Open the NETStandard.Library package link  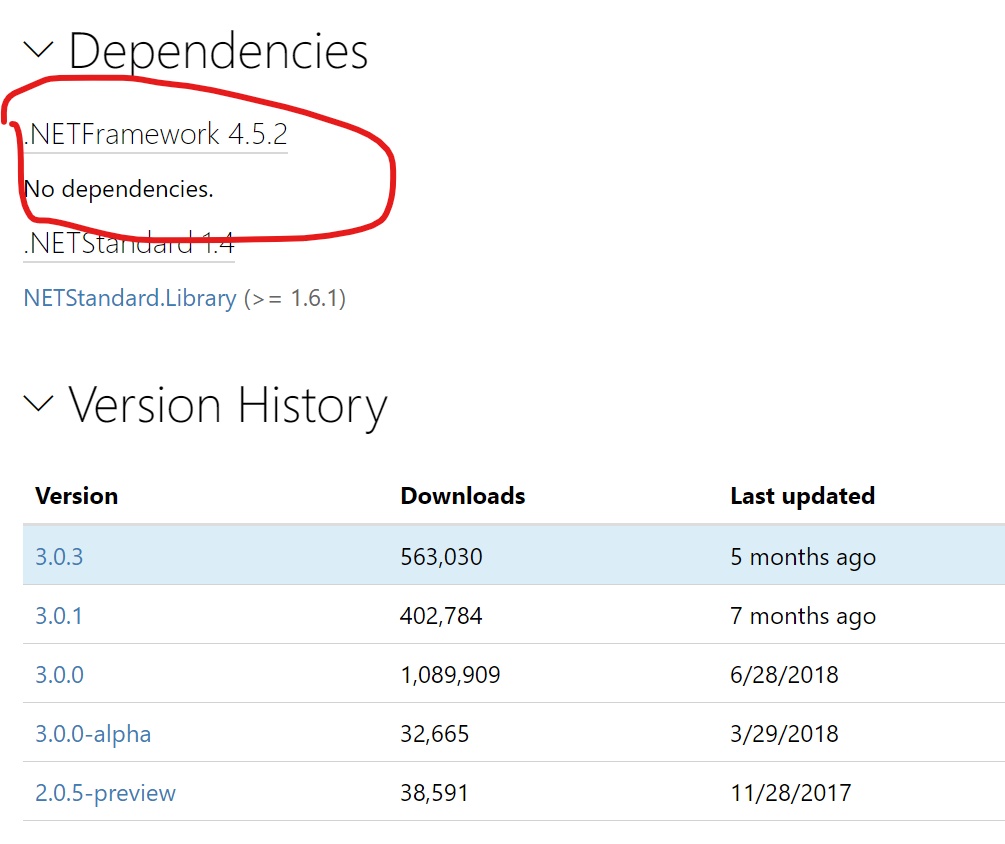point(129,297)
